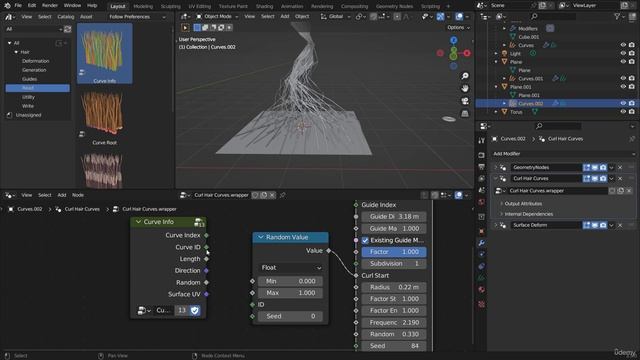
Task: Open the Object Mode dropdown
Action: click(x=217, y=16)
